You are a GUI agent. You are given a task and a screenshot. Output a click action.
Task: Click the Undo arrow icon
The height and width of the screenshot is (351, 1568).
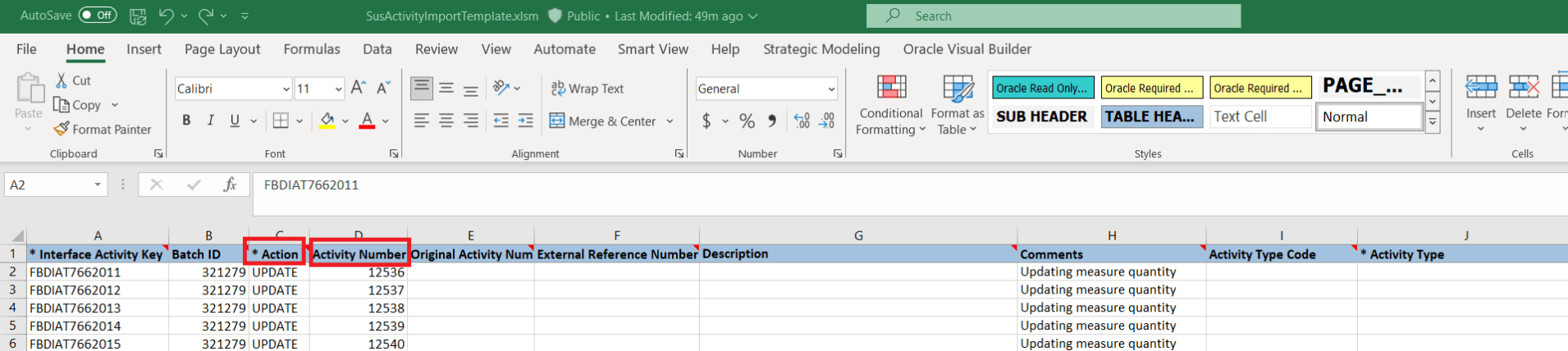[167, 16]
